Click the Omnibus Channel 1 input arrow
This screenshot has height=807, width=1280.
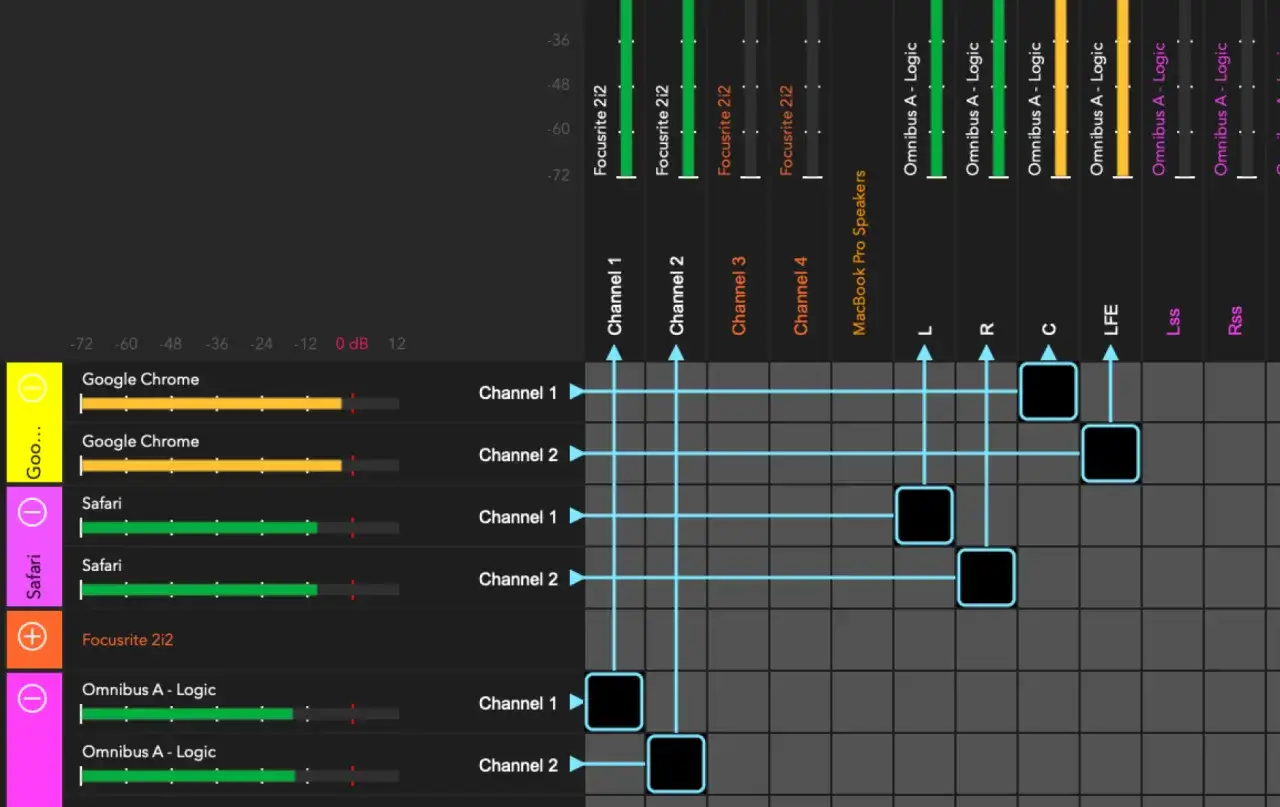point(576,702)
